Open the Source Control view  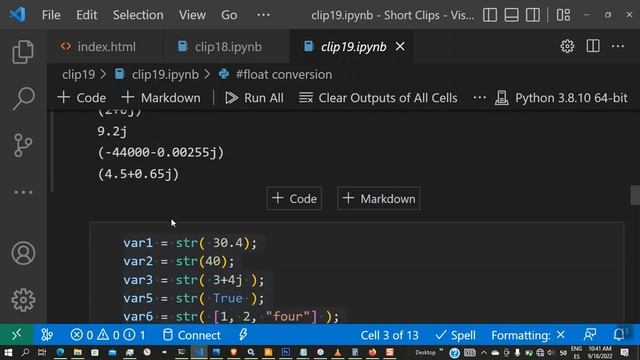tap(23, 145)
